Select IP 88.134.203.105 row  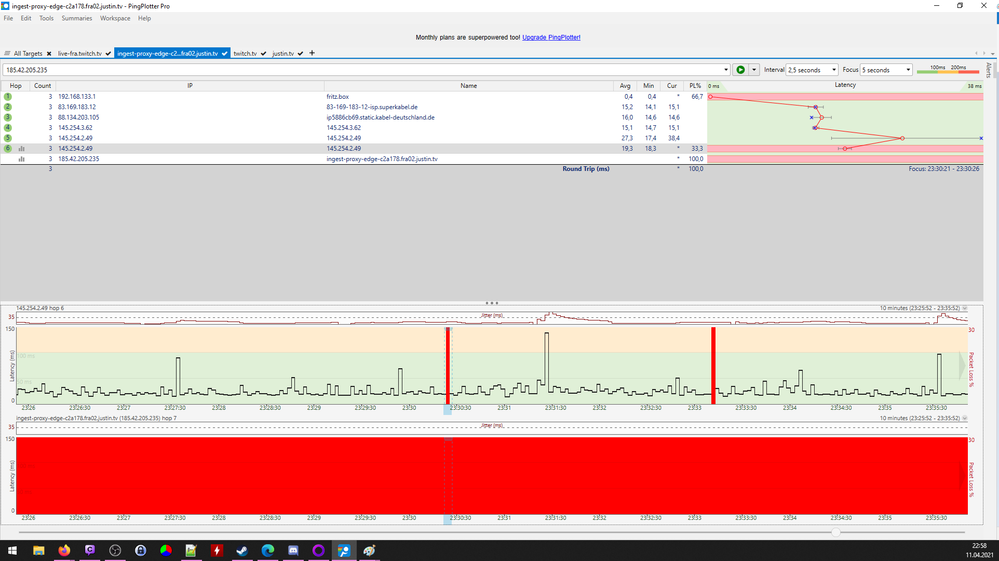[78, 117]
